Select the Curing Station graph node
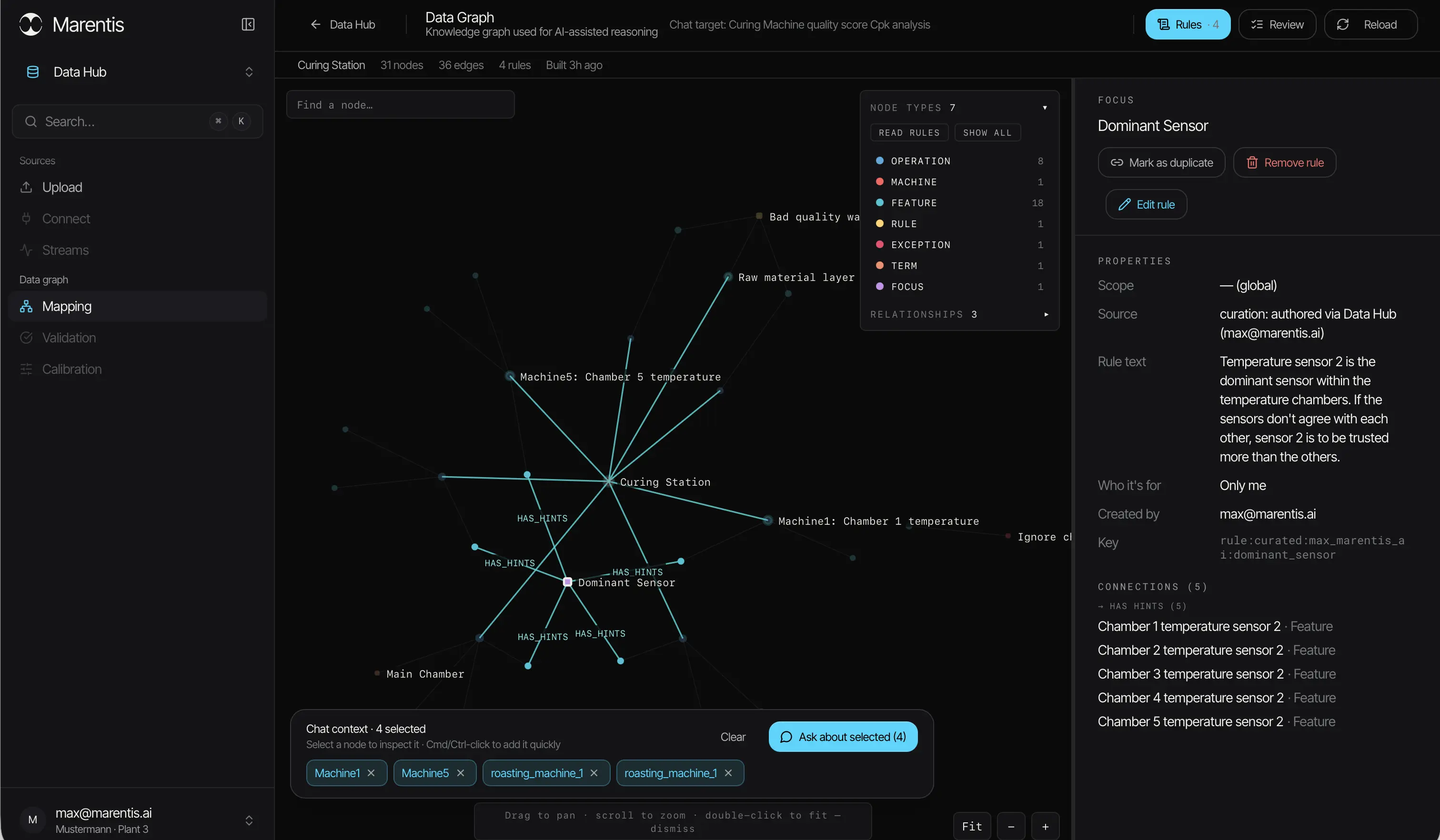Image resolution: width=1440 pixels, height=840 pixels. coord(610,481)
